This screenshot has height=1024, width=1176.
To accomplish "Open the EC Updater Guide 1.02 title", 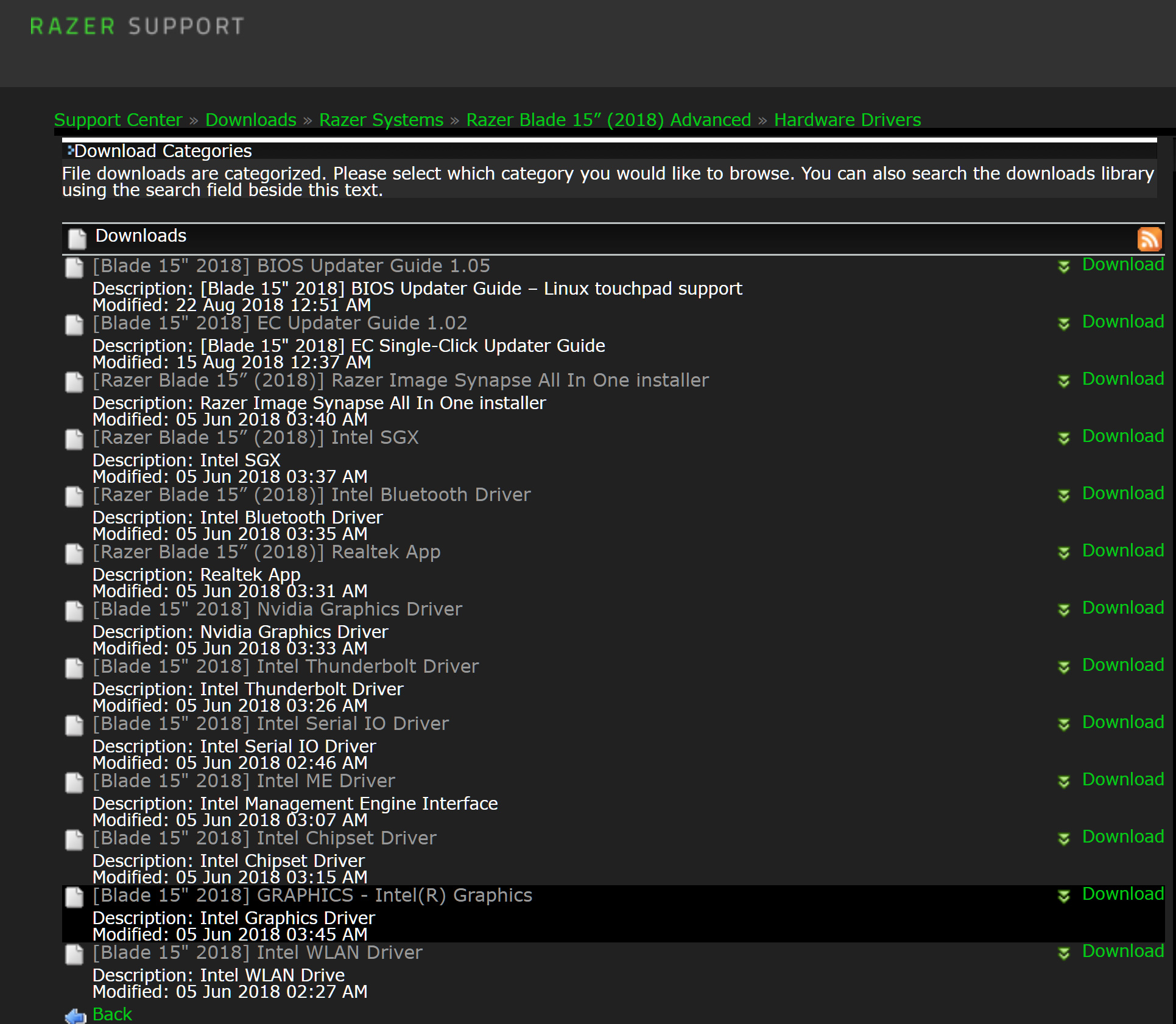I will click(x=280, y=323).
